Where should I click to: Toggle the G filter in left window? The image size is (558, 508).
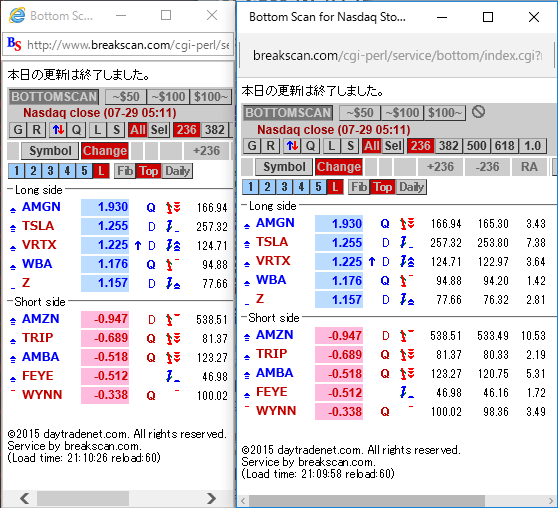(18, 130)
